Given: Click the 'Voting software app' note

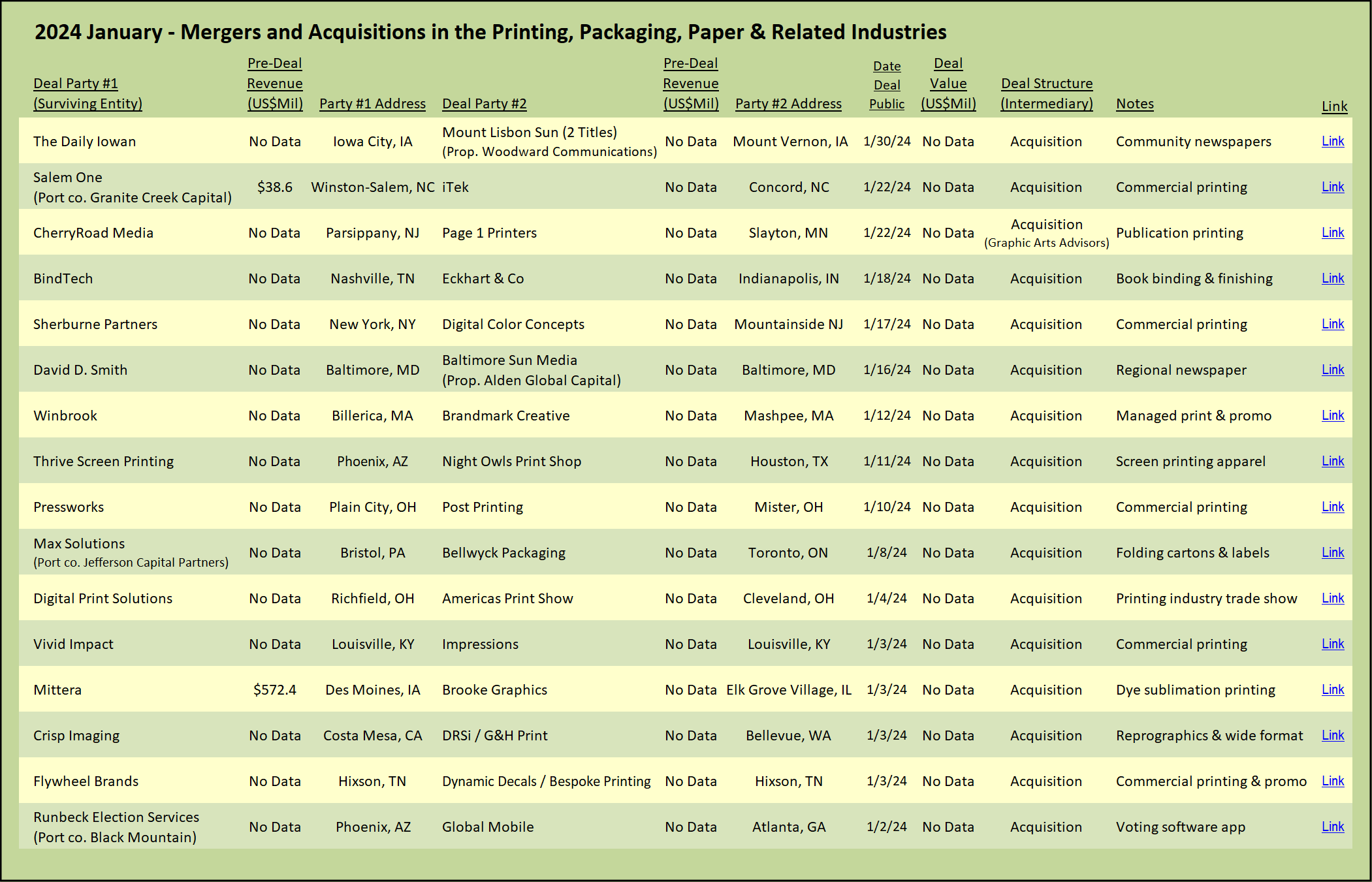Looking at the screenshot, I should 1180,827.
